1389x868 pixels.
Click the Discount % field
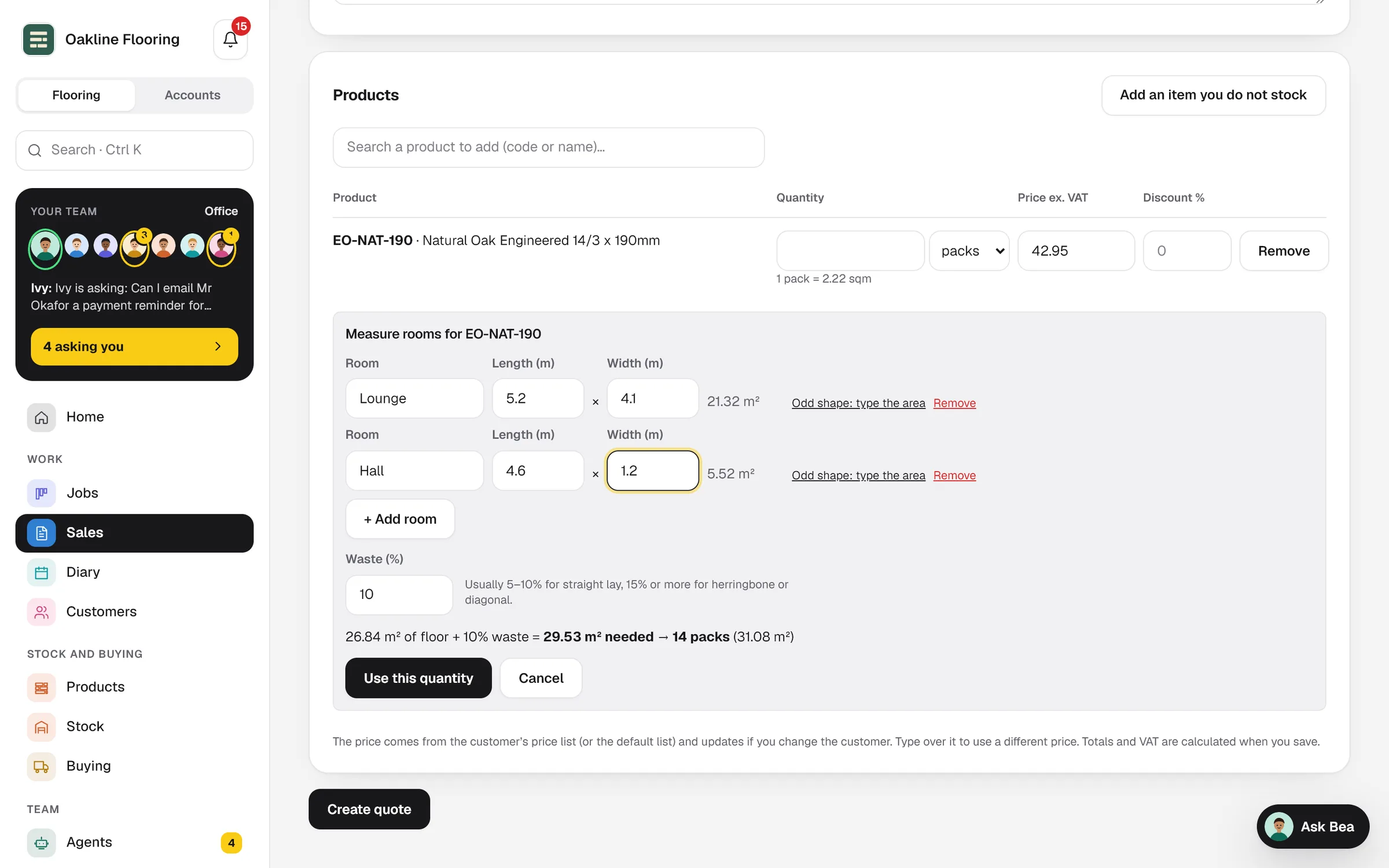(x=1187, y=251)
